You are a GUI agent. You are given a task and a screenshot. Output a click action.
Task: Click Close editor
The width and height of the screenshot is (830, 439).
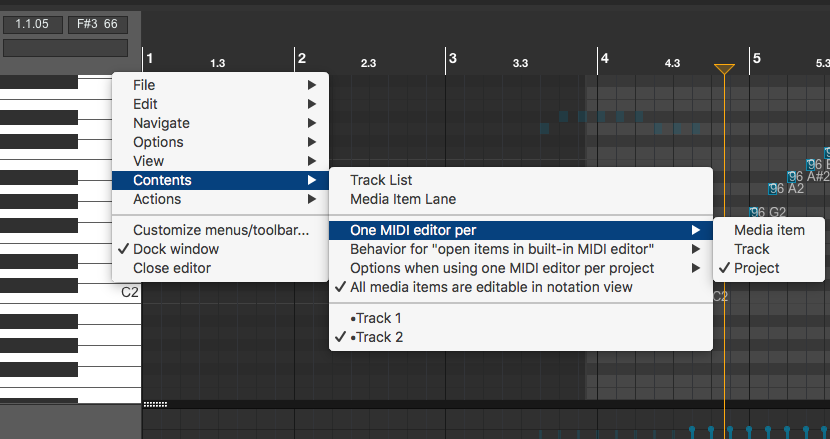(172, 268)
